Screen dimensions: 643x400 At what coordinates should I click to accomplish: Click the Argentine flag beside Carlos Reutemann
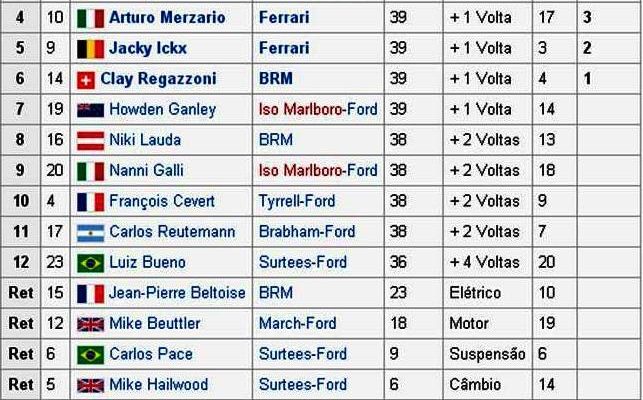coord(90,233)
